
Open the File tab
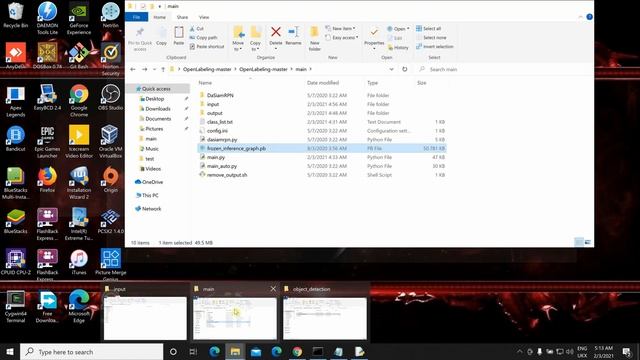coord(136,17)
